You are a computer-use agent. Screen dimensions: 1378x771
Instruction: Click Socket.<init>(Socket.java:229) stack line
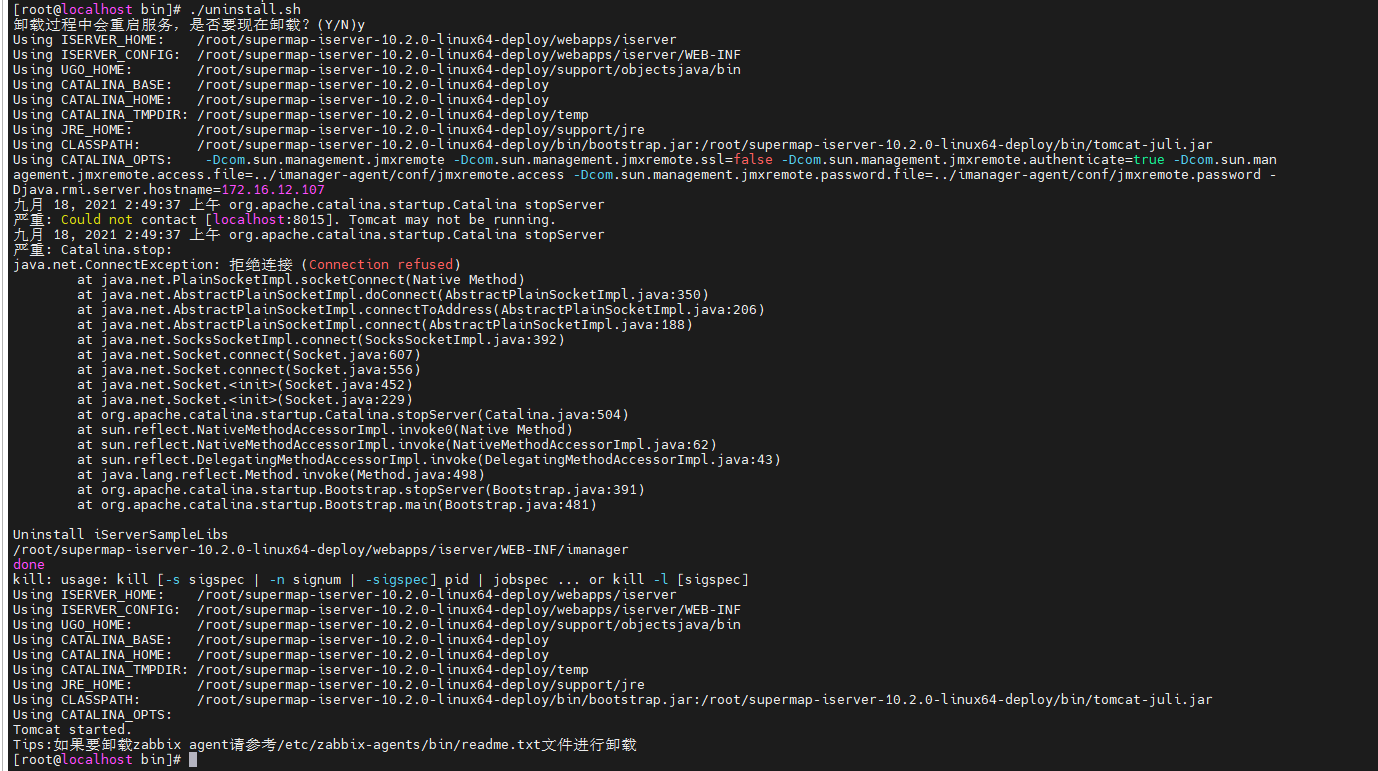point(245,399)
